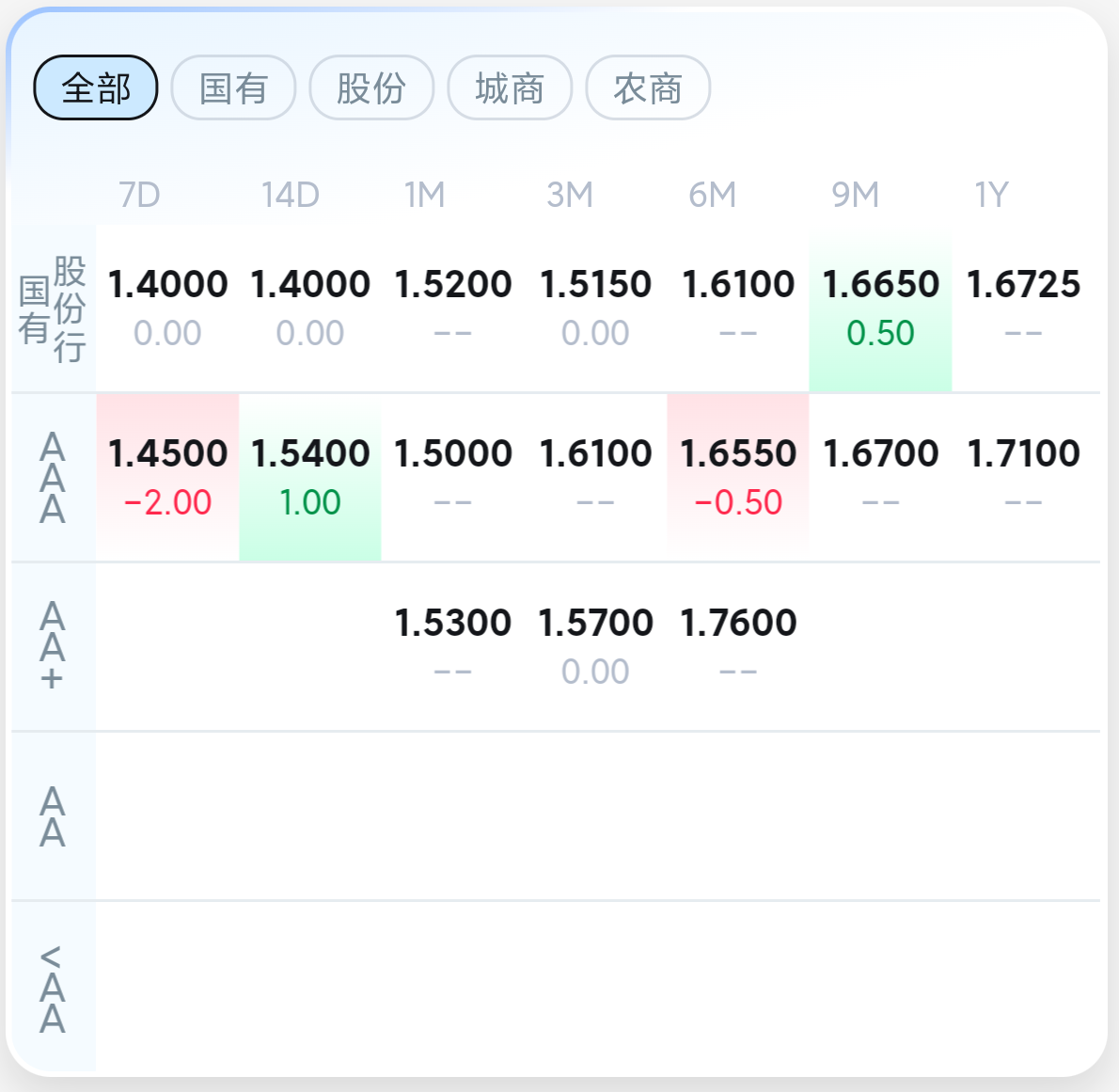The height and width of the screenshot is (1092, 1119).
Task: Open the green 1.6650 9M rate cell
Action: coord(880,309)
